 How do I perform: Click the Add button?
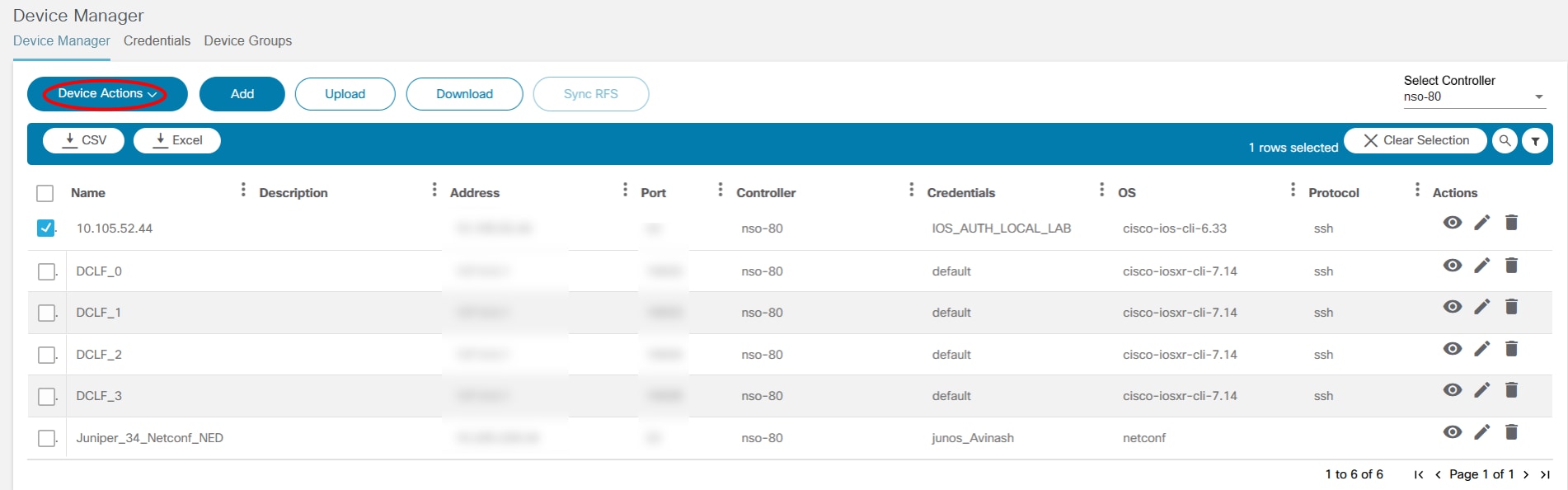242,94
